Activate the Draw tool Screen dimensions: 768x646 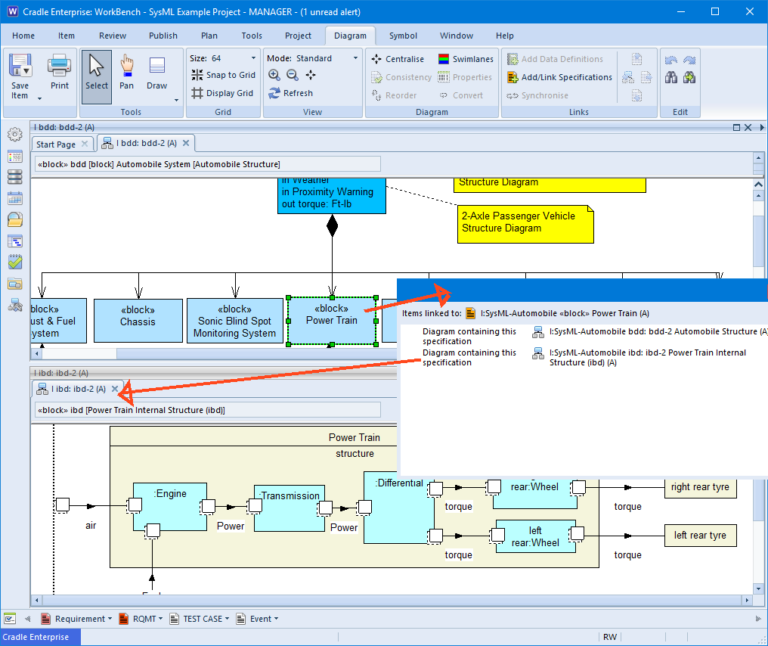click(157, 73)
